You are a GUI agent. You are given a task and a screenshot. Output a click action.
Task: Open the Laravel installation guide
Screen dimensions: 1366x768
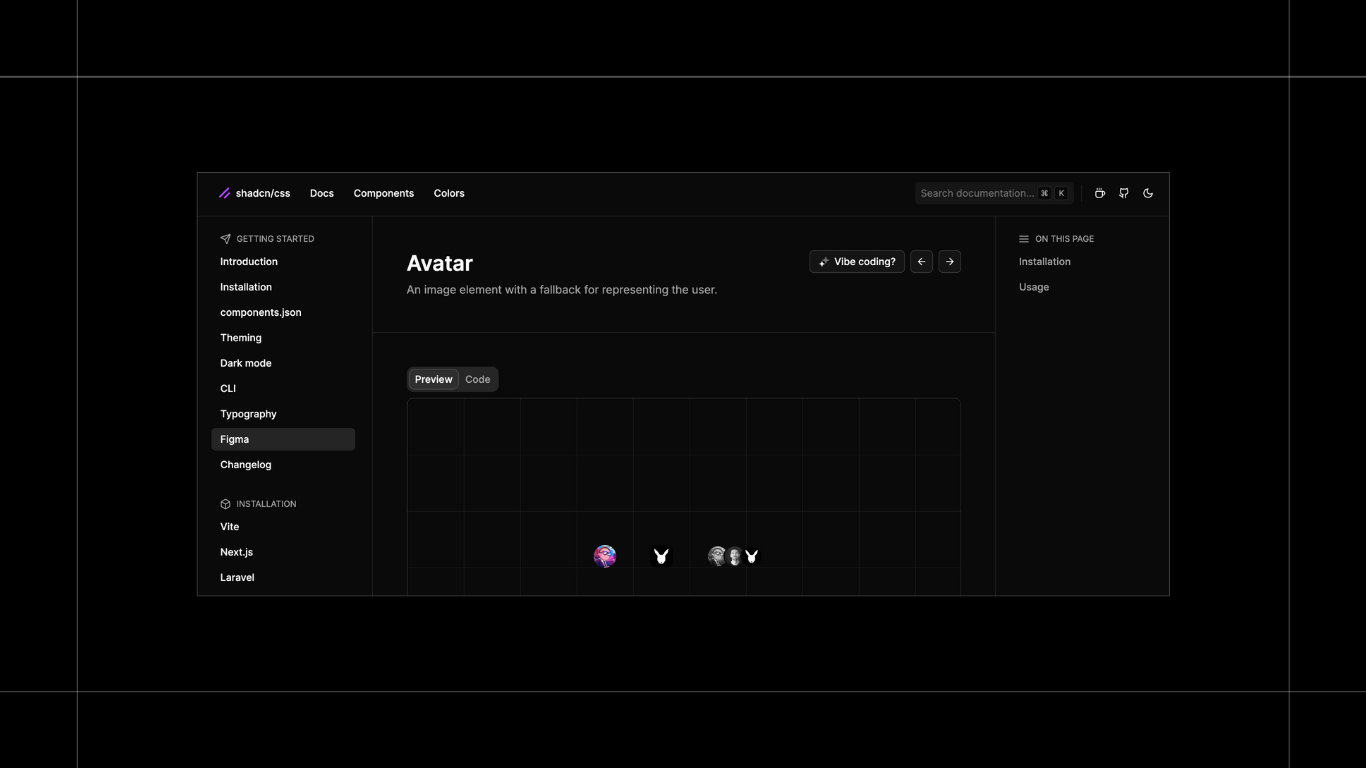click(237, 577)
